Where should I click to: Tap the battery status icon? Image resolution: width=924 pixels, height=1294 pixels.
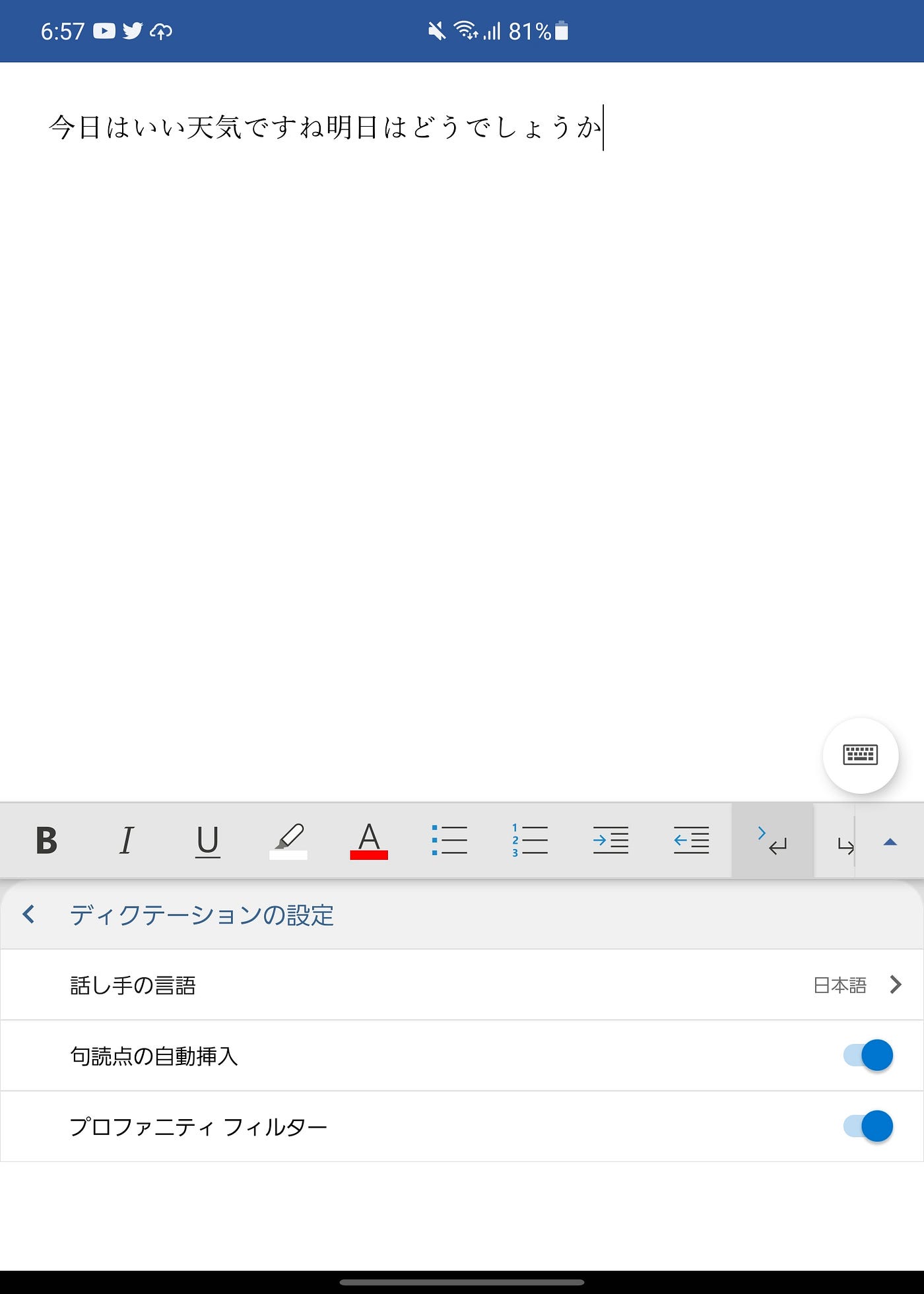561,31
